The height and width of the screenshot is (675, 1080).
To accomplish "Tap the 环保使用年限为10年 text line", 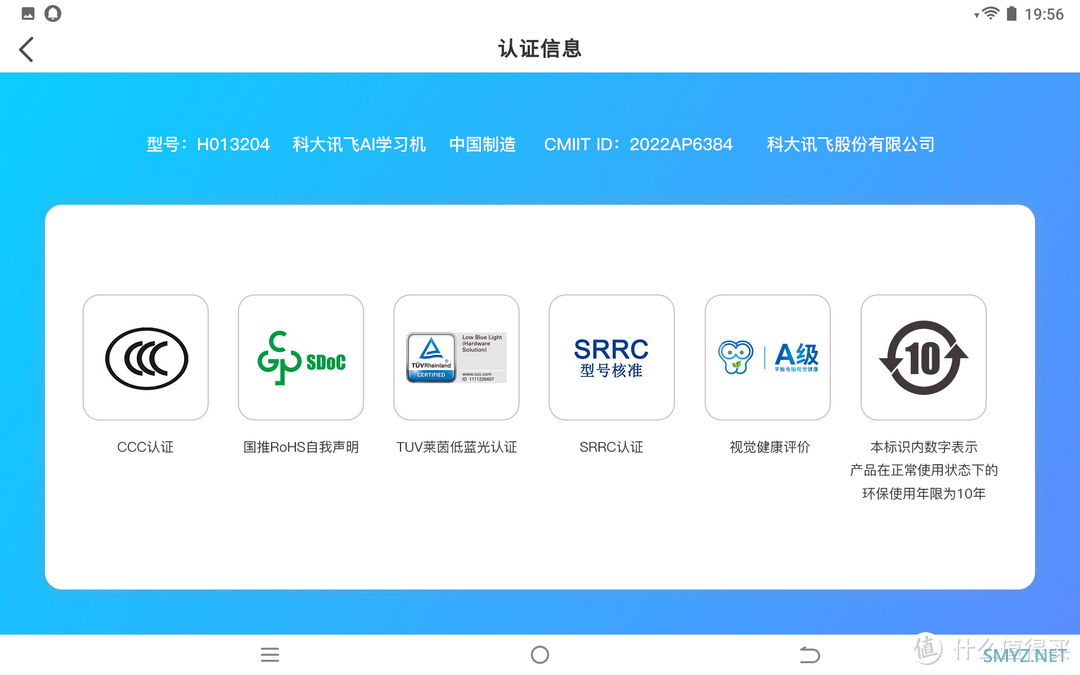I will (924, 494).
